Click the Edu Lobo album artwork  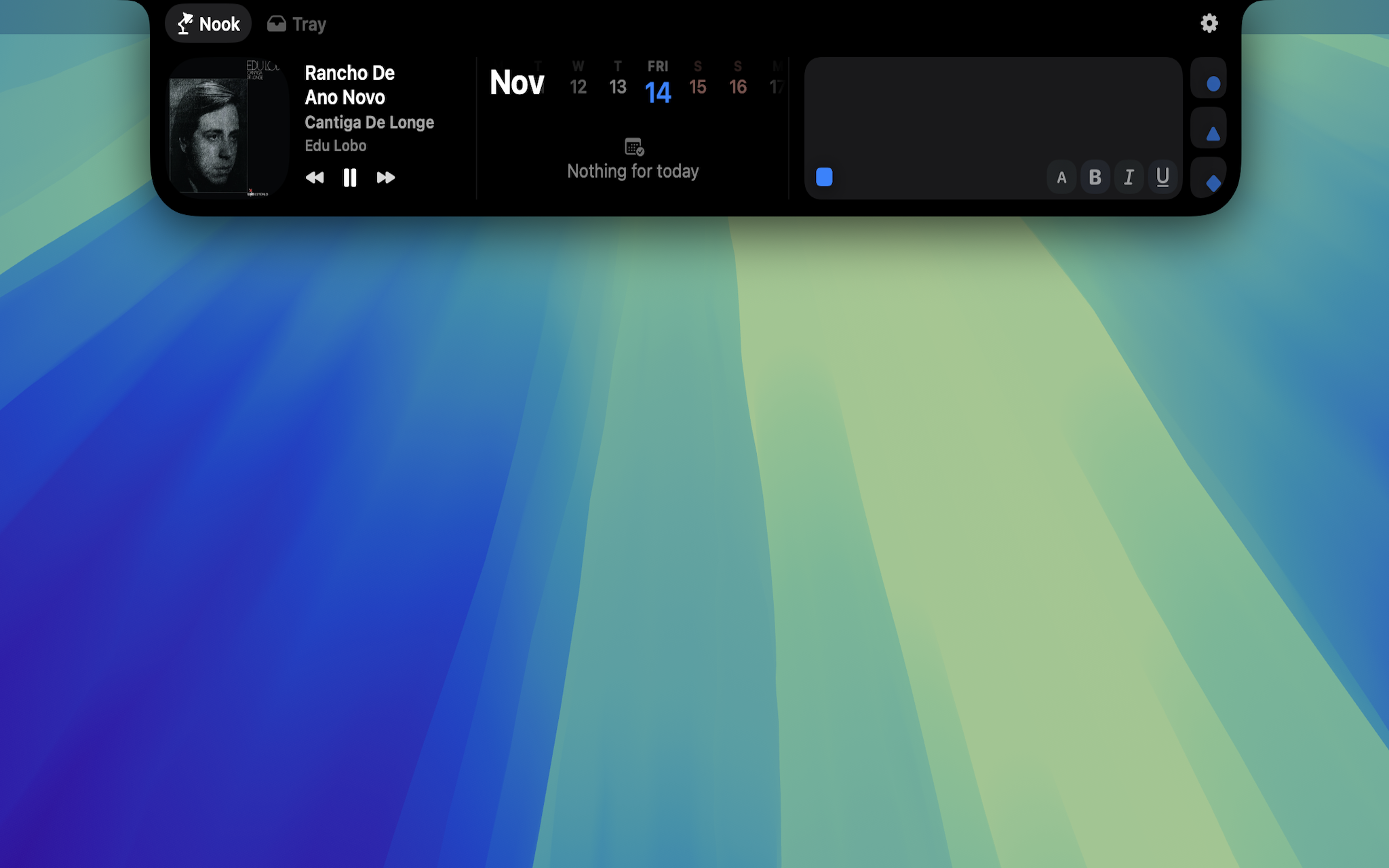229,127
